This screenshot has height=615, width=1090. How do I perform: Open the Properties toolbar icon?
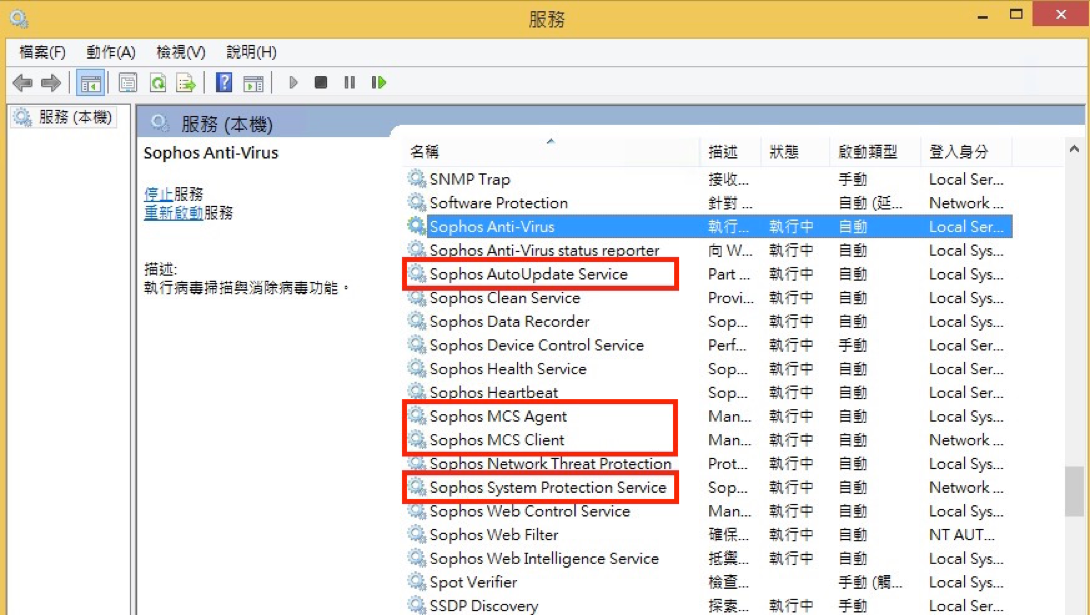(x=128, y=83)
